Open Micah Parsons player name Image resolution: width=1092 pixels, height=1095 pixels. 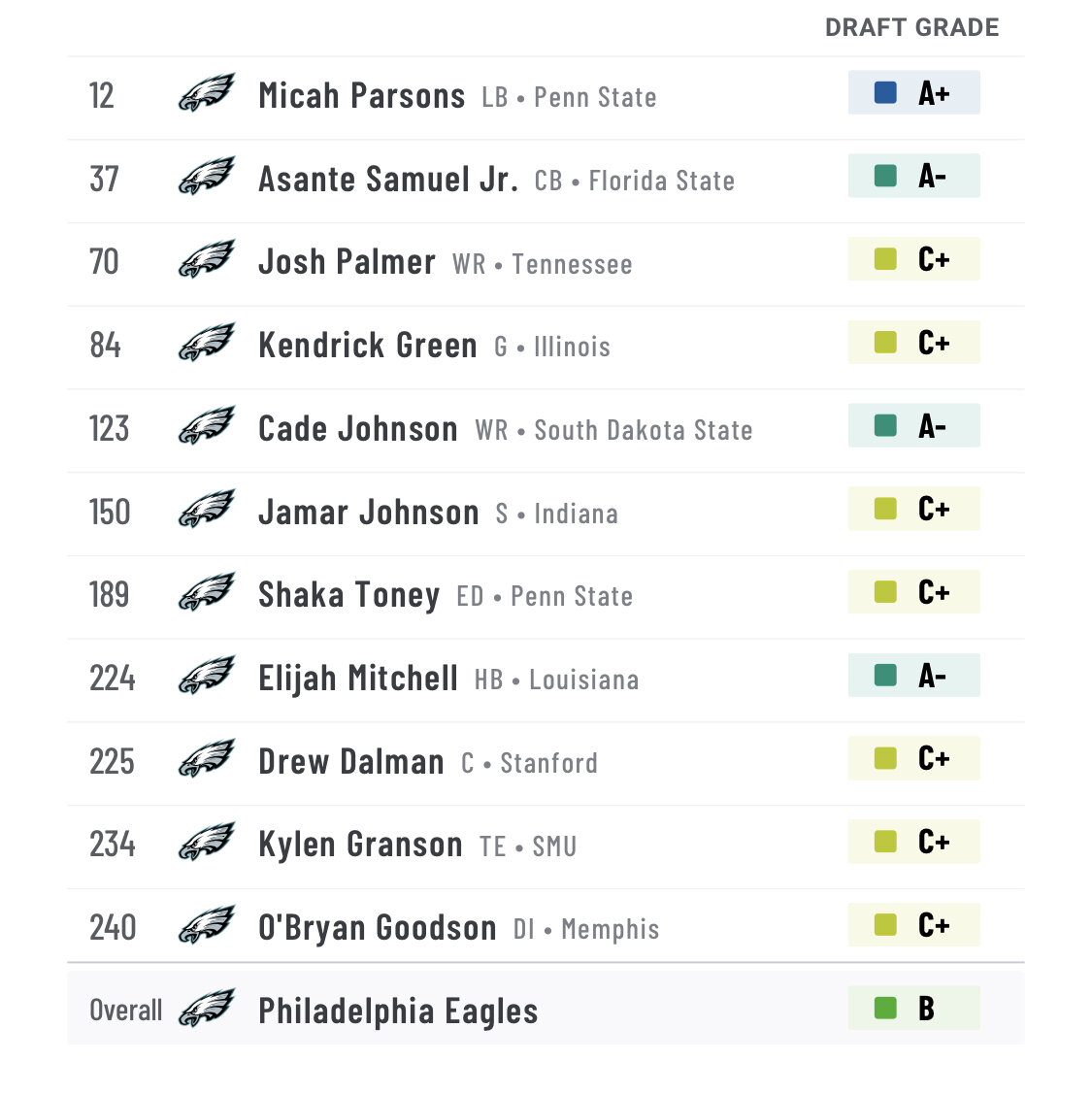362,96
